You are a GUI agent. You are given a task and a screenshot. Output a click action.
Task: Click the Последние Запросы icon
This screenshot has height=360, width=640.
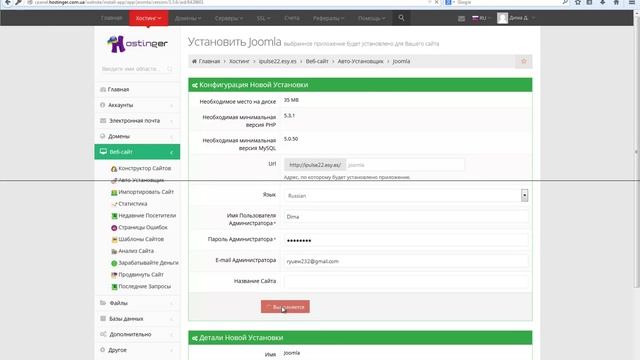(x=114, y=287)
